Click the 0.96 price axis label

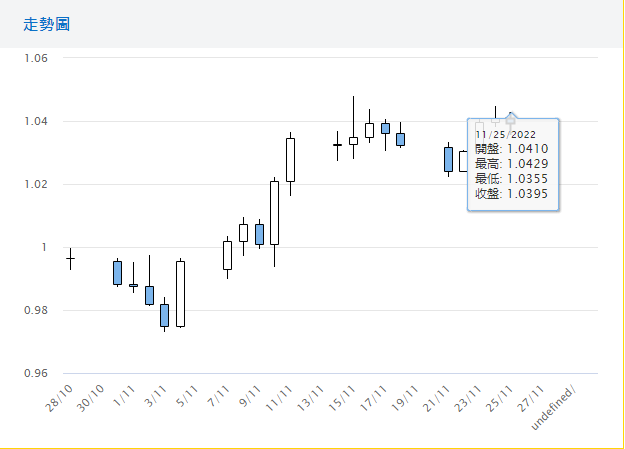pyautogui.click(x=36, y=374)
